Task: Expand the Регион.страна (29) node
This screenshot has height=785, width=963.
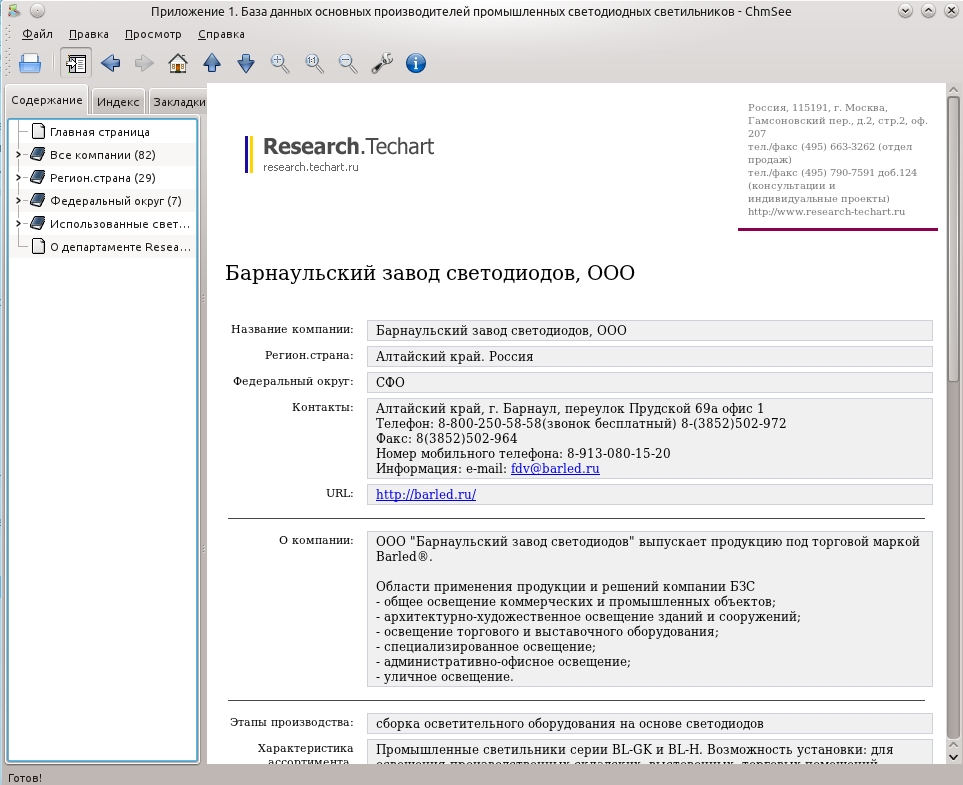Action: coord(18,178)
